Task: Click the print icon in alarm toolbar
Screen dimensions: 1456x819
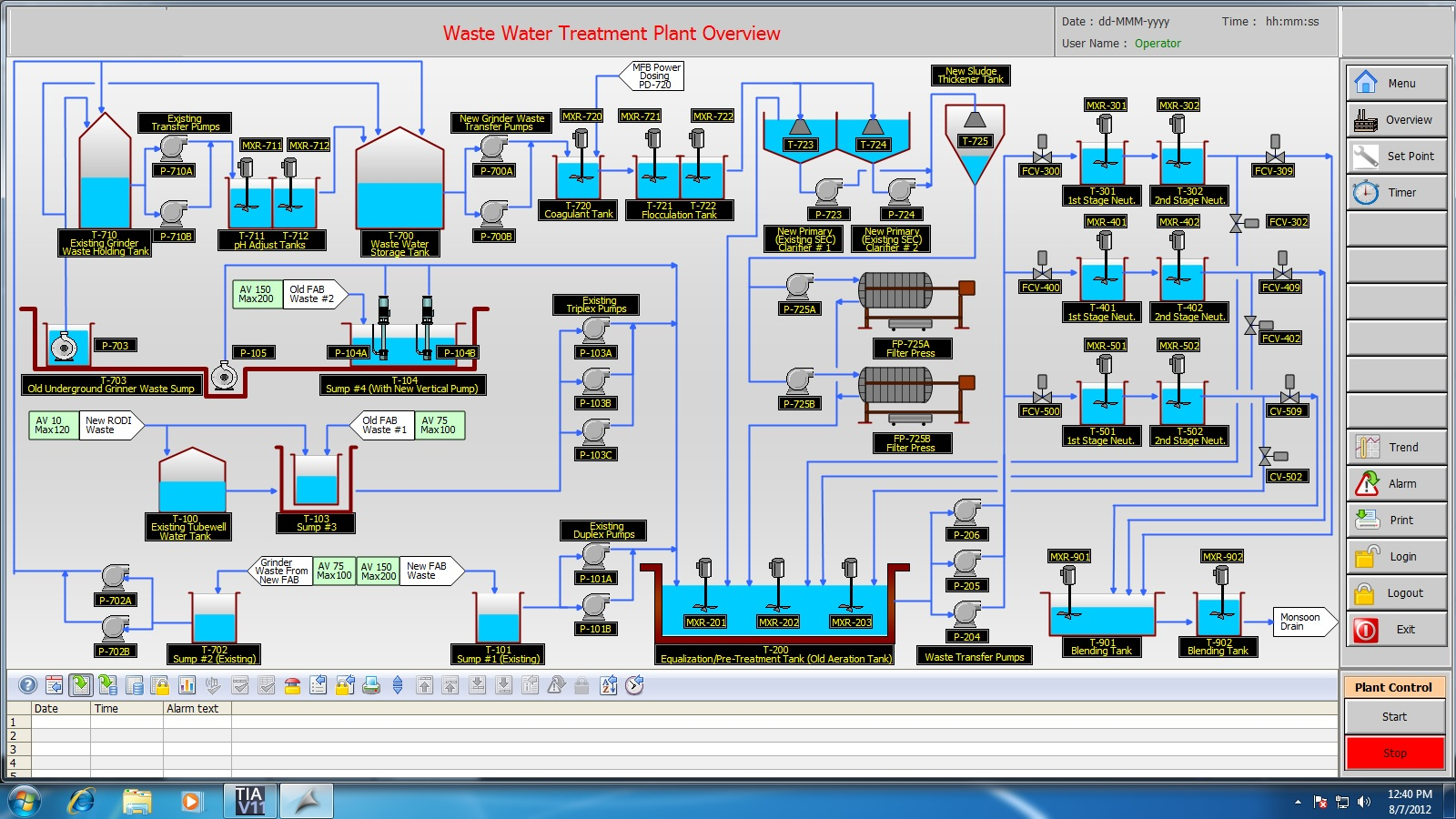Action: [x=371, y=685]
